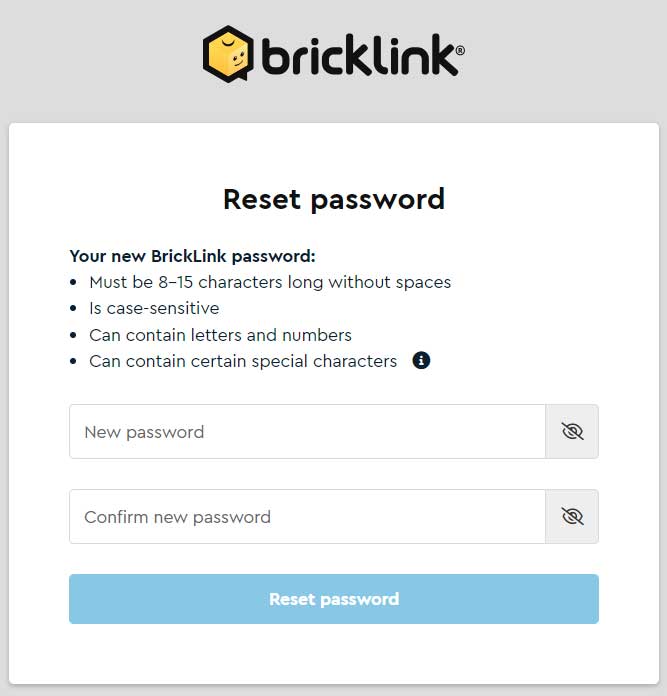Click the bullet before "Can contain letters"
This screenshot has height=696, width=667.
(74, 336)
